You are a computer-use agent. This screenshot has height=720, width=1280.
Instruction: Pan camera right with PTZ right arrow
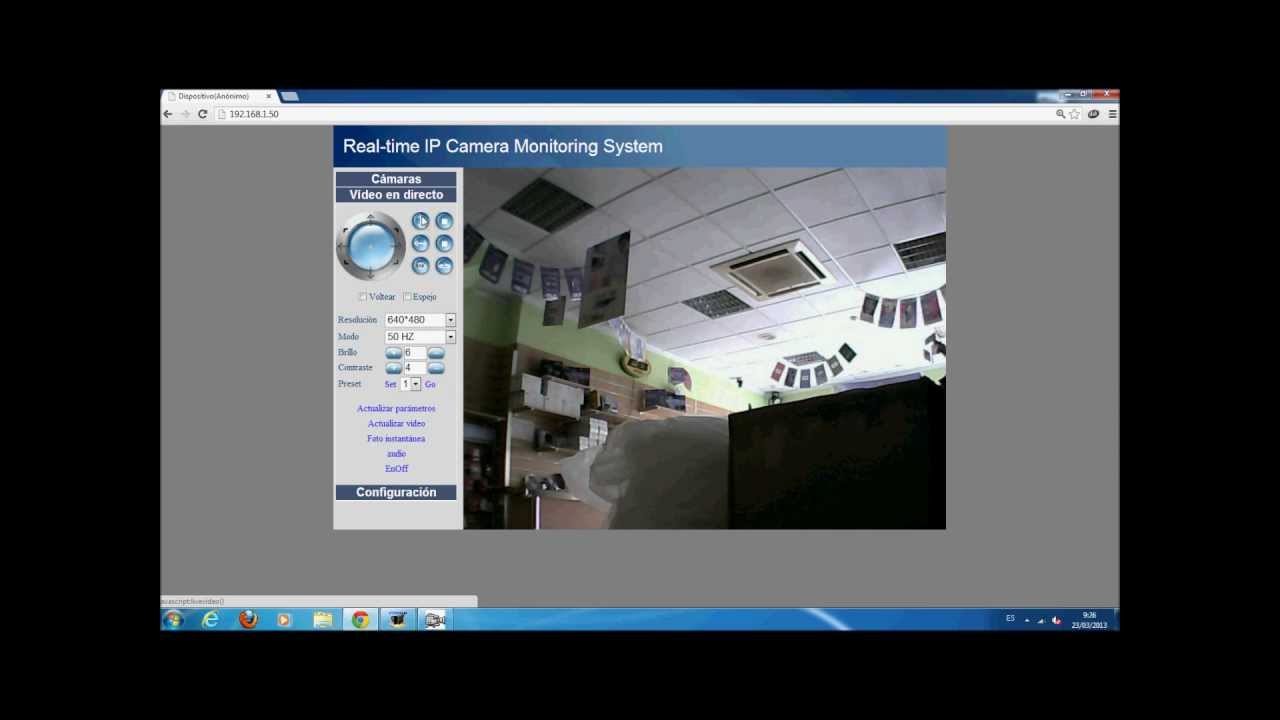[399, 245]
